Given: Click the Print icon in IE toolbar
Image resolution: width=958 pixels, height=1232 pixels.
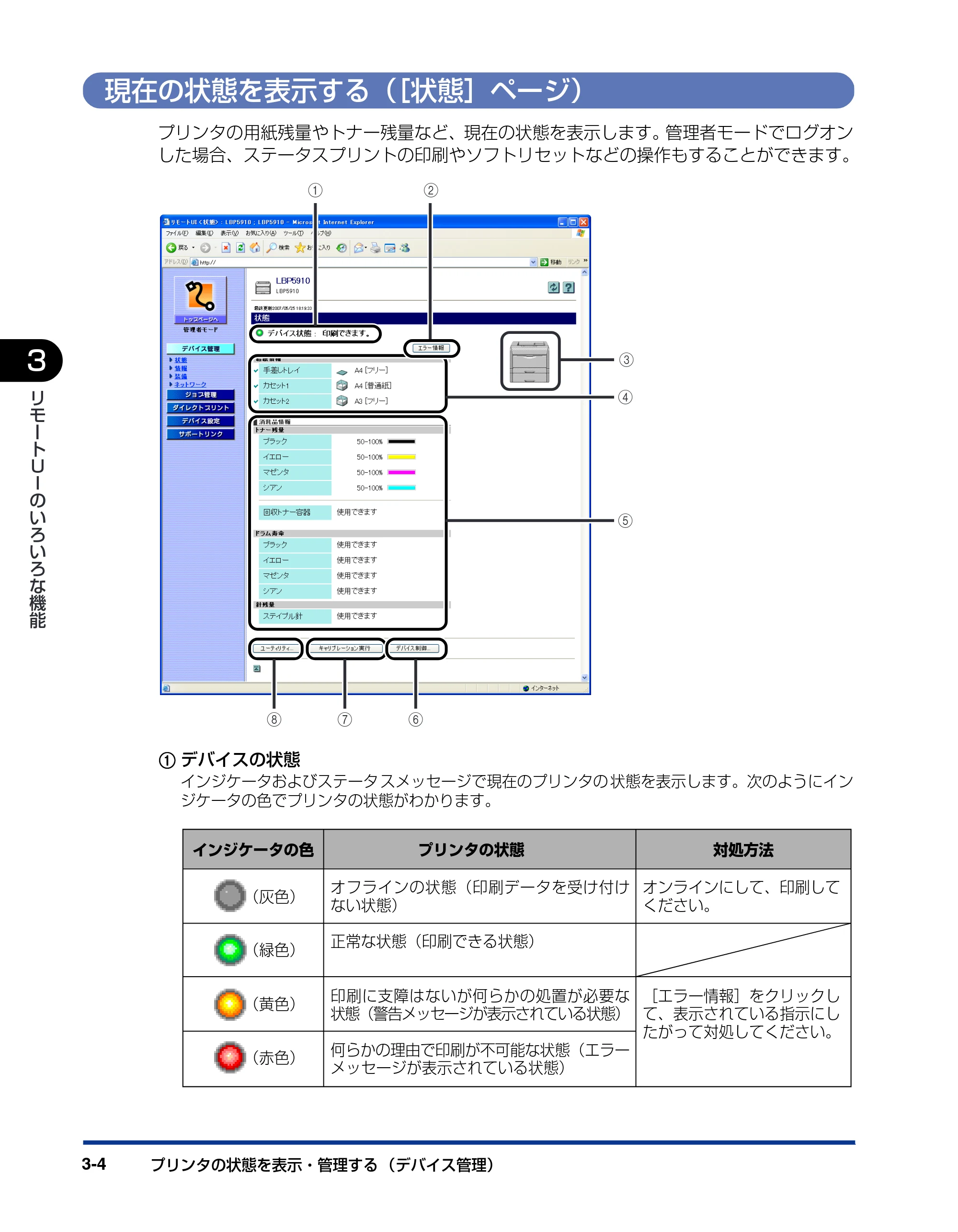Looking at the screenshot, I should (375, 248).
